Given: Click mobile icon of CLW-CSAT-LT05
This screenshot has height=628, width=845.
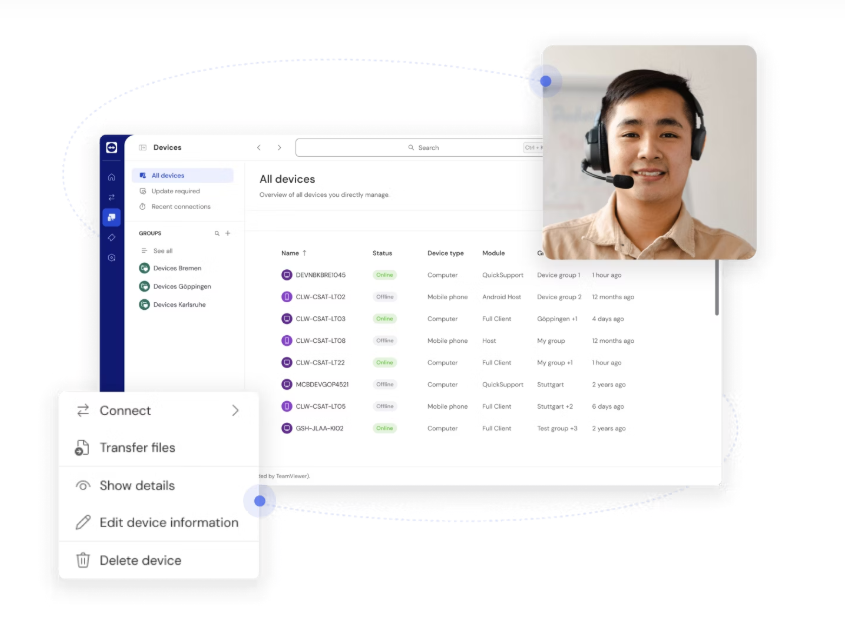Looking at the screenshot, I should pyautogui.click(x=287, y=406).
